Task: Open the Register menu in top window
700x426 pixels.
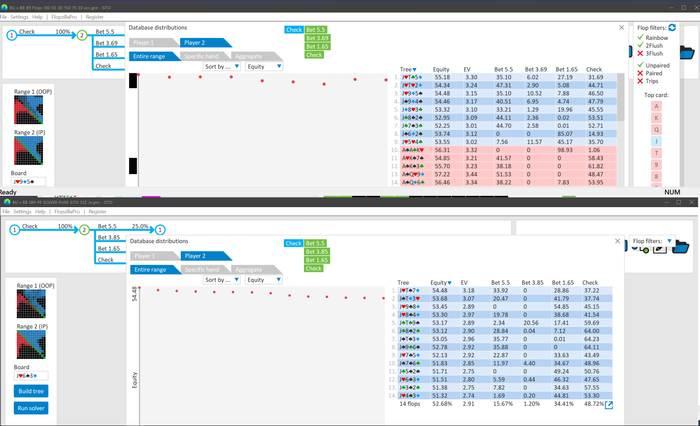Action: tap(94, 17)
